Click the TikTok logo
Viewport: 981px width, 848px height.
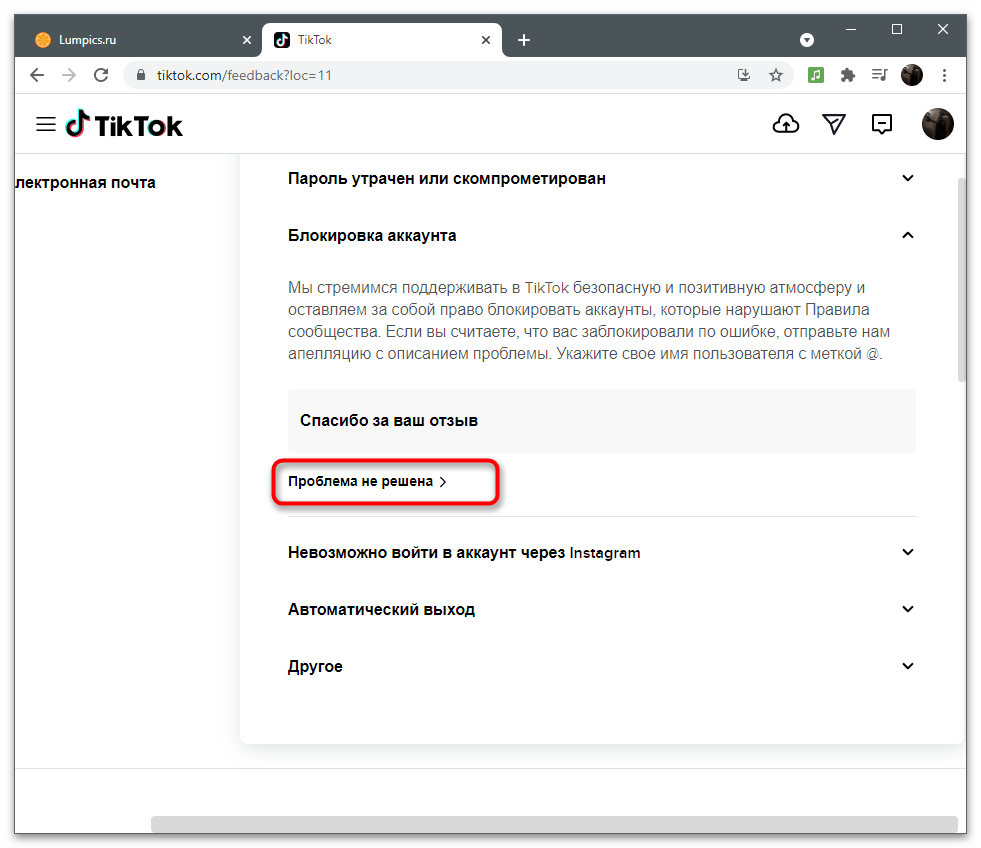[x=125, y=124]
